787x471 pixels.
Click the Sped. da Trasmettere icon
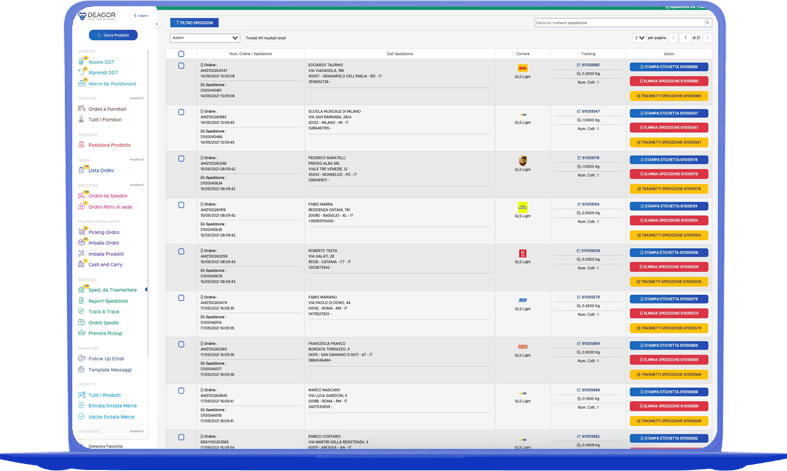click(x=81, y=290)
